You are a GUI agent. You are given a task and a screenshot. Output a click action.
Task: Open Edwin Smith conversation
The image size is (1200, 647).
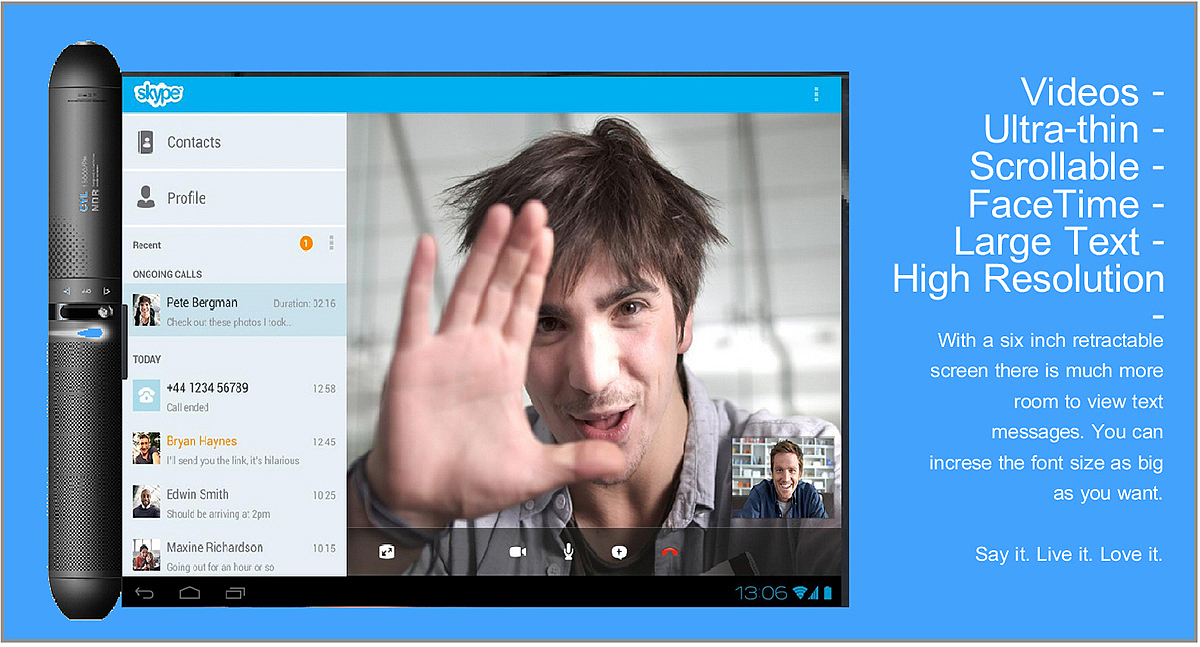[x=234, y=502]
